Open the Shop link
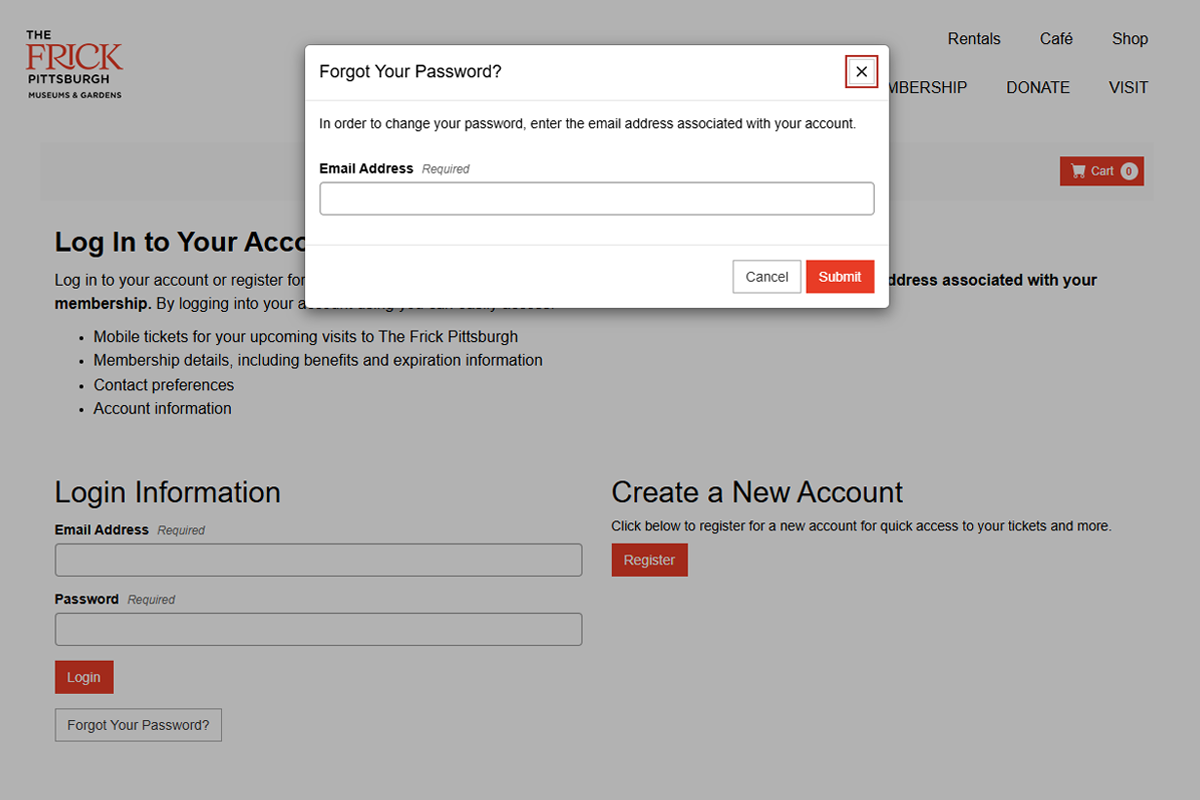Image resolution: width=1200 pixels, height=800 pixels. point(1129,39)
